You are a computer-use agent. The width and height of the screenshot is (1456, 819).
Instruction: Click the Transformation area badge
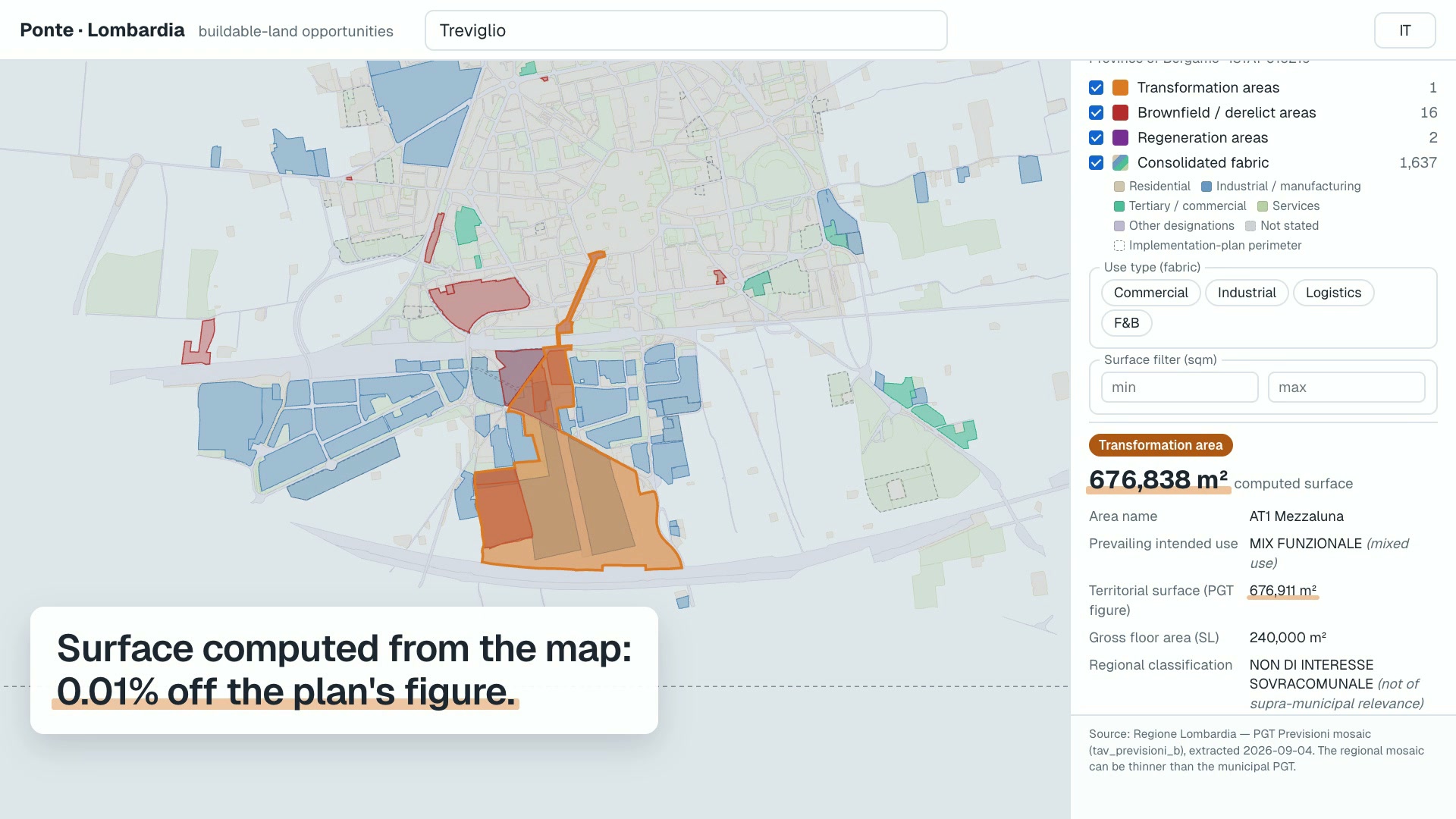[x=1160, y=445]
